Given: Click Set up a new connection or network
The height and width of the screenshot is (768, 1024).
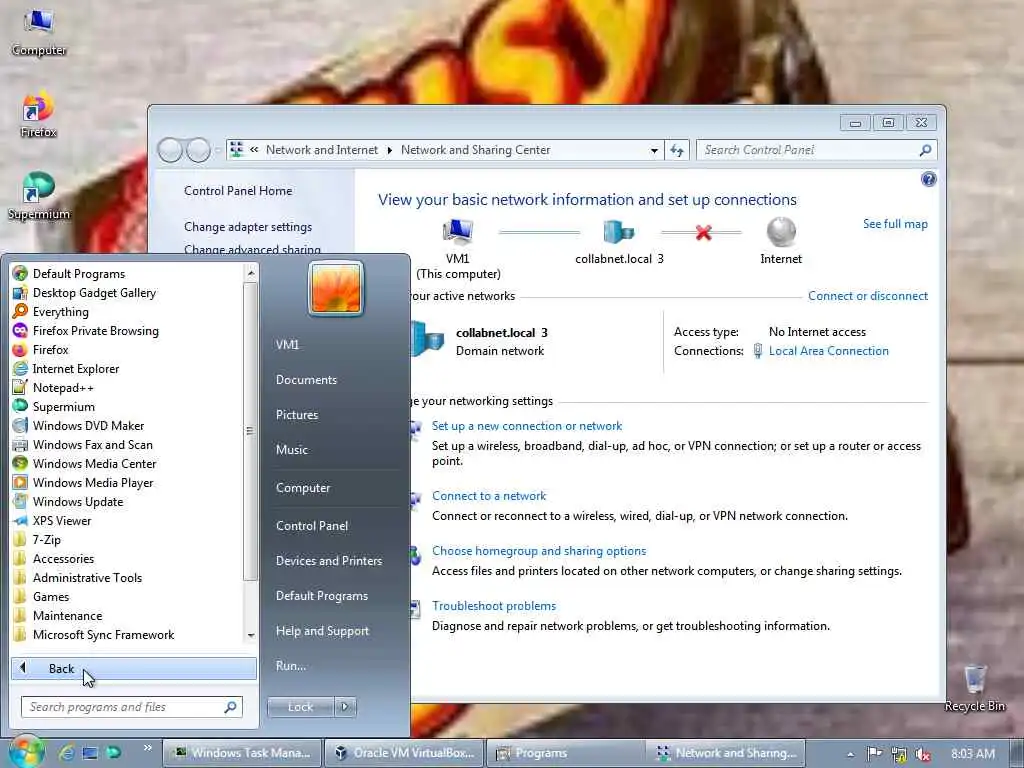Looking at the screenshot, I should (526, 425).
